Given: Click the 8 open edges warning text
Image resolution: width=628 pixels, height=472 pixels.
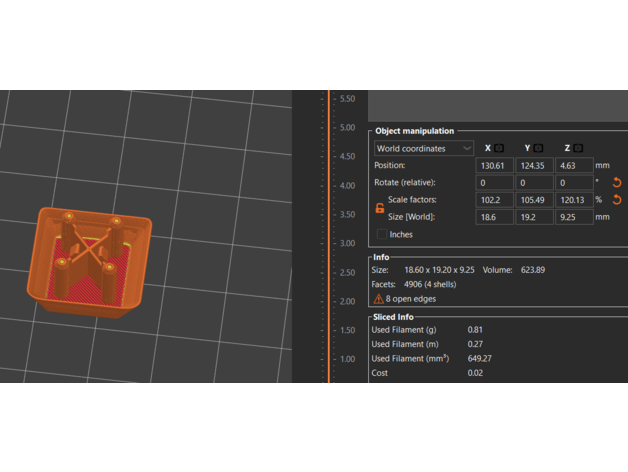Looking at the screenshot, I should click(x=411, y=298).
